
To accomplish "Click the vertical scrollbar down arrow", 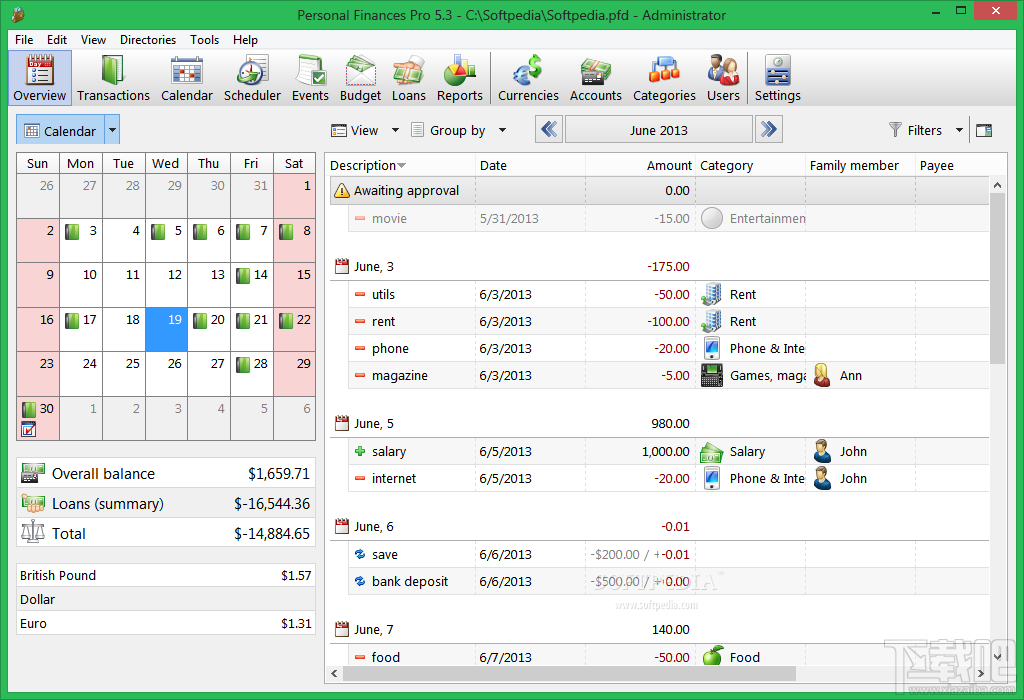I will 997,657.
